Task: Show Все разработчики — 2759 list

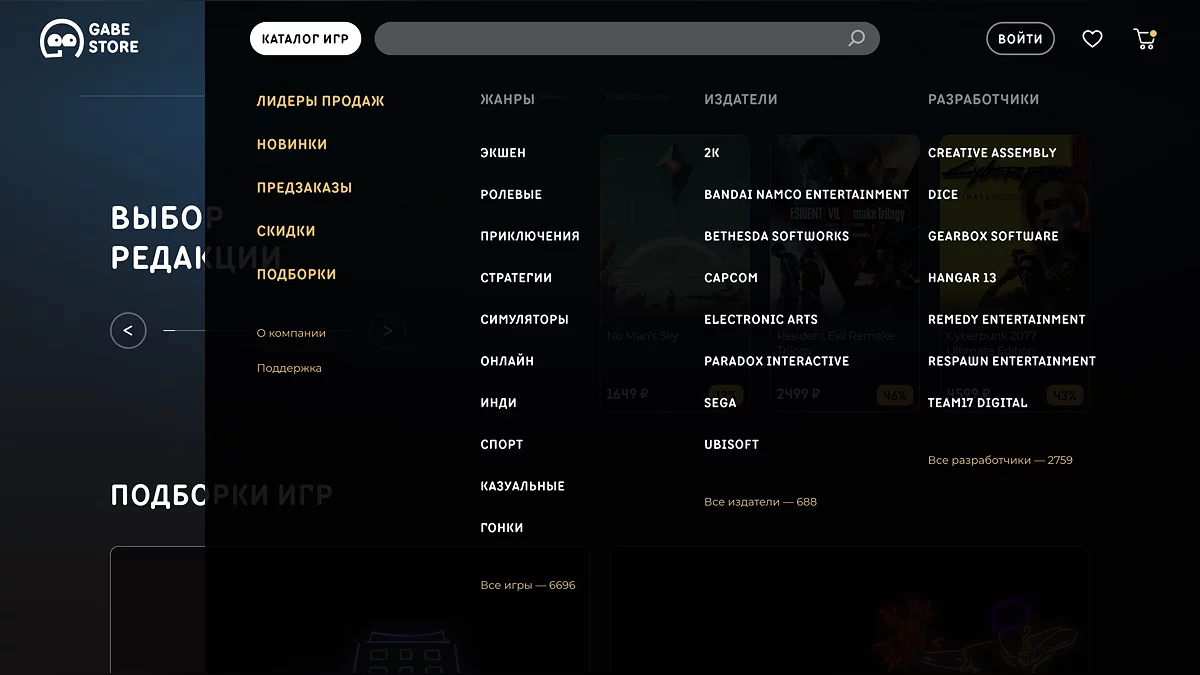Action: [1000, 460]
